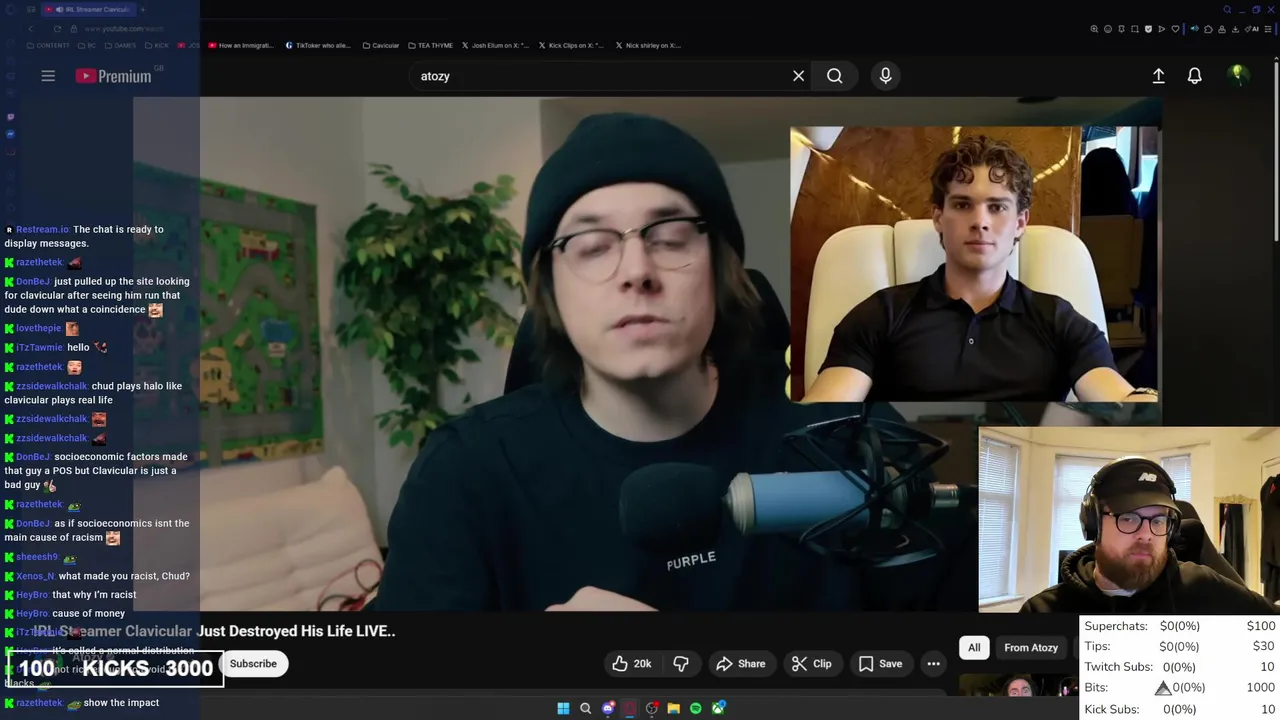Image resolution: width=1280 pixels, height=720 pixels.
Task: Open the YouTube notifications bell
Action: [1194, 76]
